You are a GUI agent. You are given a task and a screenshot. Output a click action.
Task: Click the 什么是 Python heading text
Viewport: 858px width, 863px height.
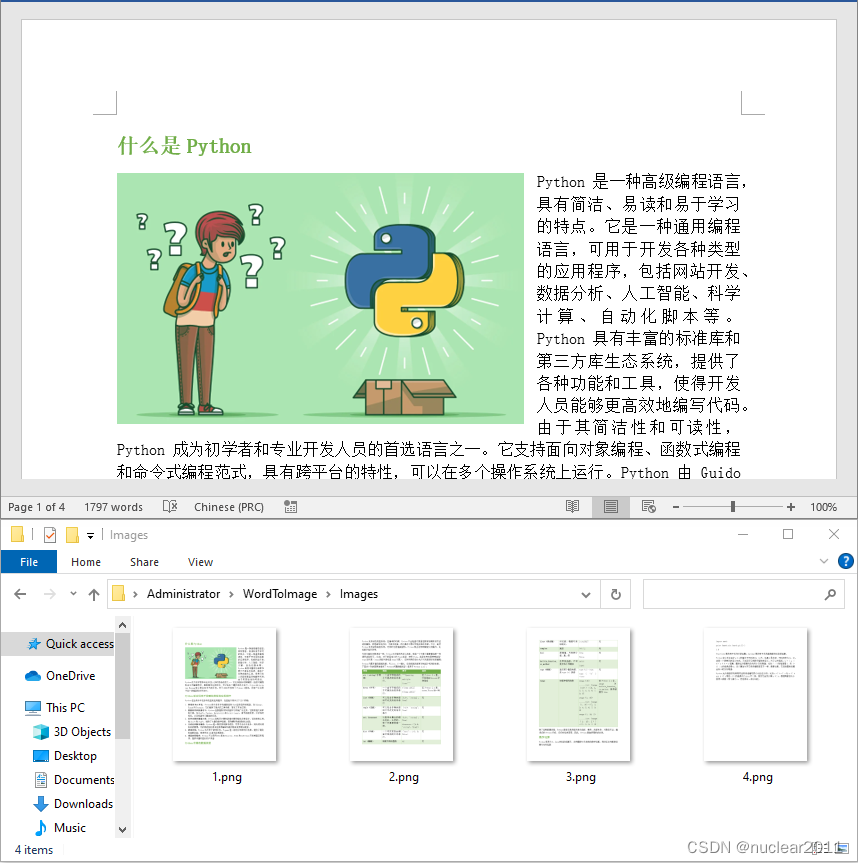[x=184, y=146]
